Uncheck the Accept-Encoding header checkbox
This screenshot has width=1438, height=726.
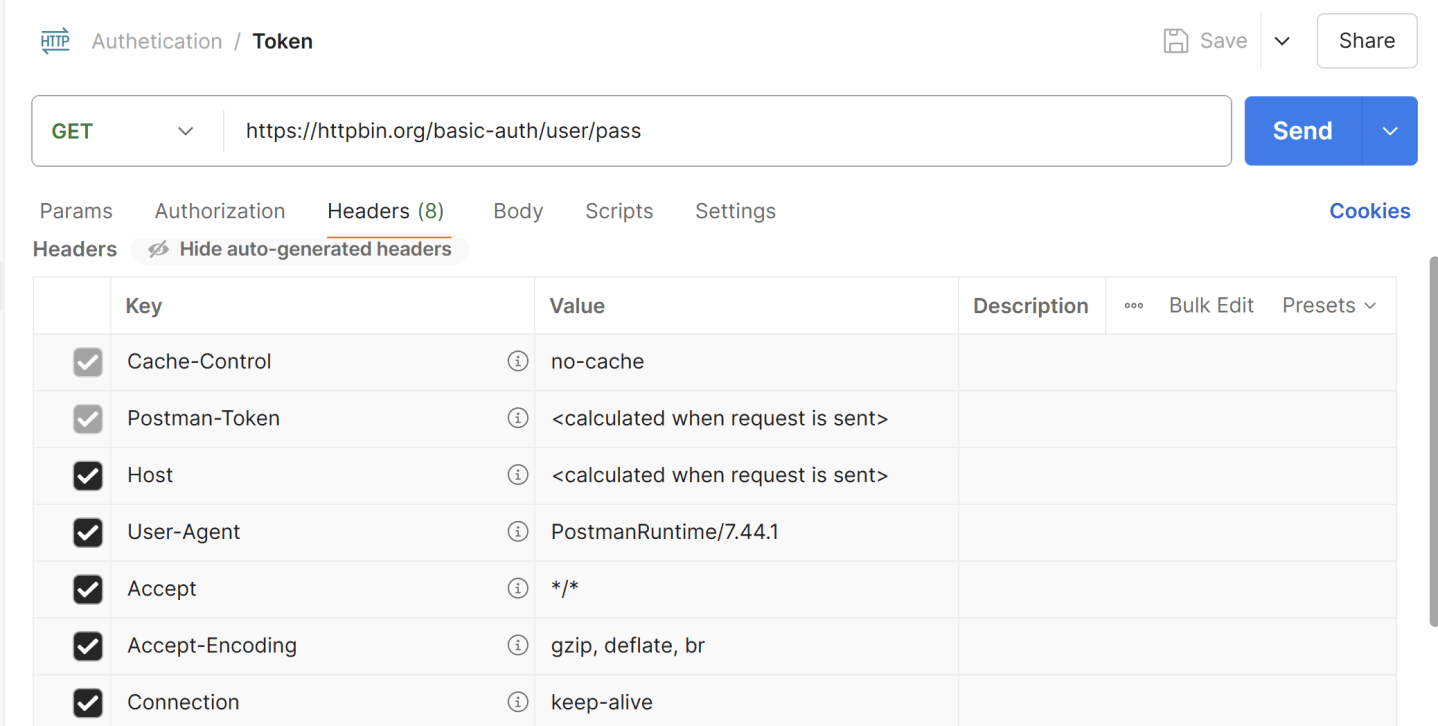click(88, 646)
